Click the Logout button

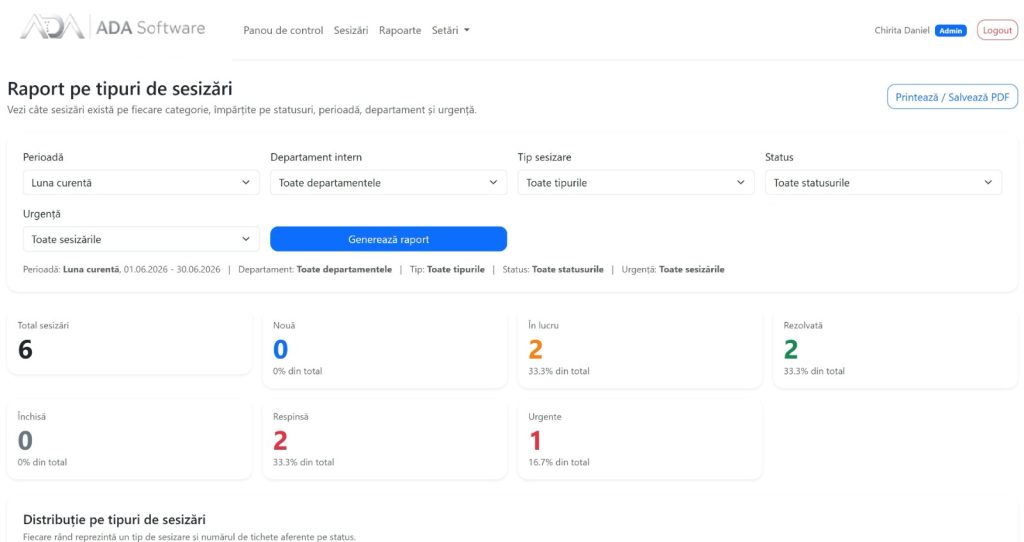click(x=997, y=30)
